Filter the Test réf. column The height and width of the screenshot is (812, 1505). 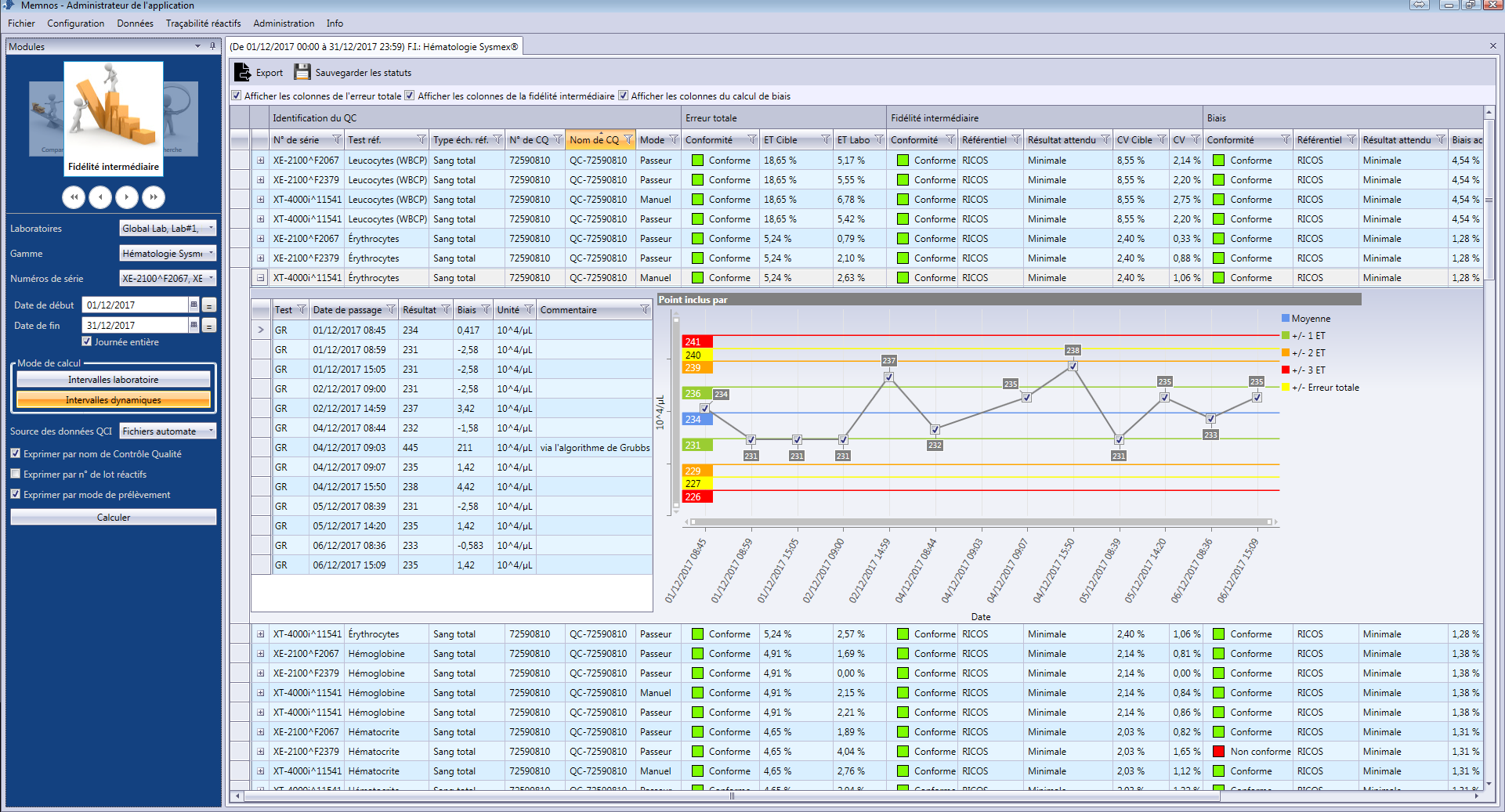(421, 139)
